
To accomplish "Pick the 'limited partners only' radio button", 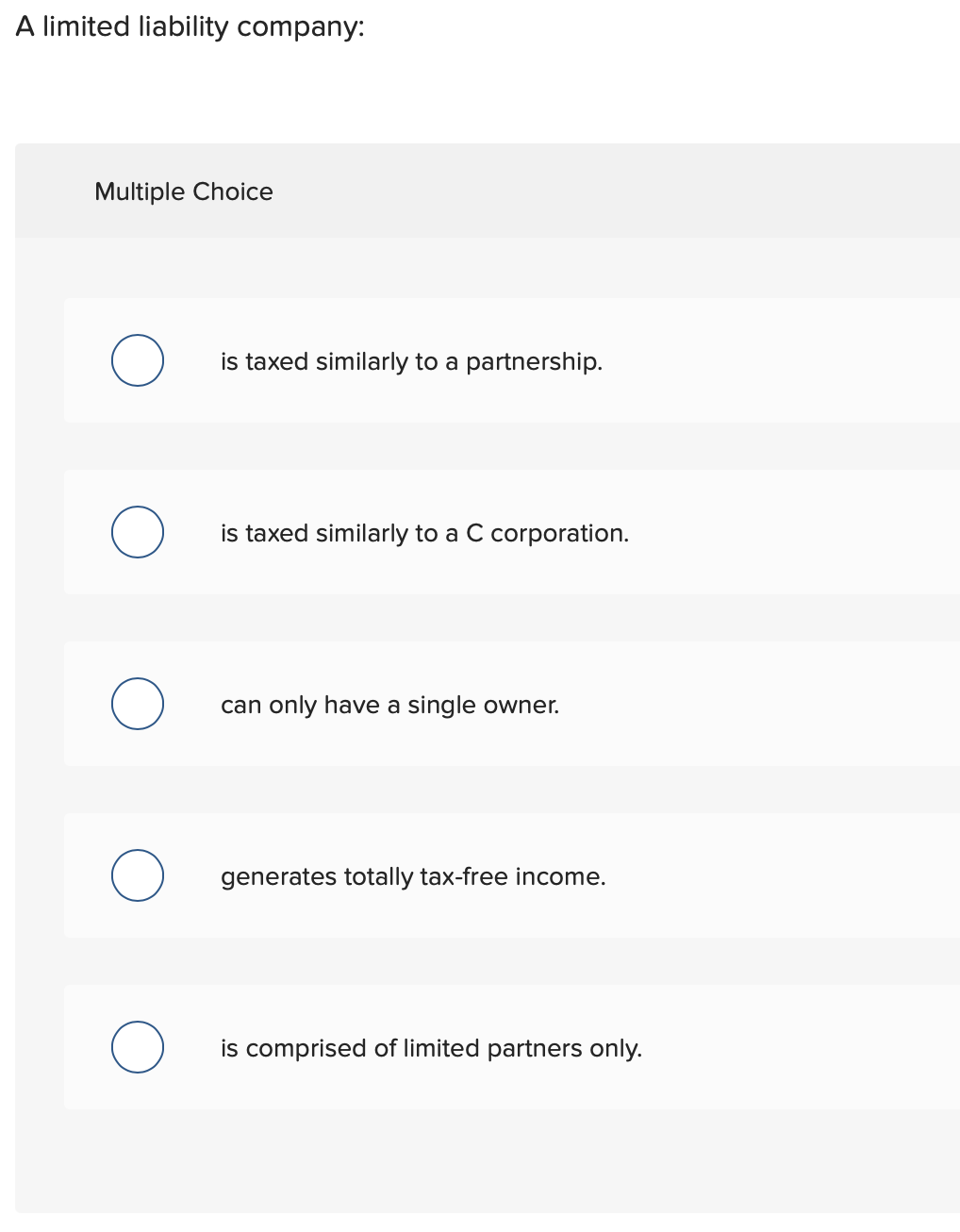I will (138, 1047).
